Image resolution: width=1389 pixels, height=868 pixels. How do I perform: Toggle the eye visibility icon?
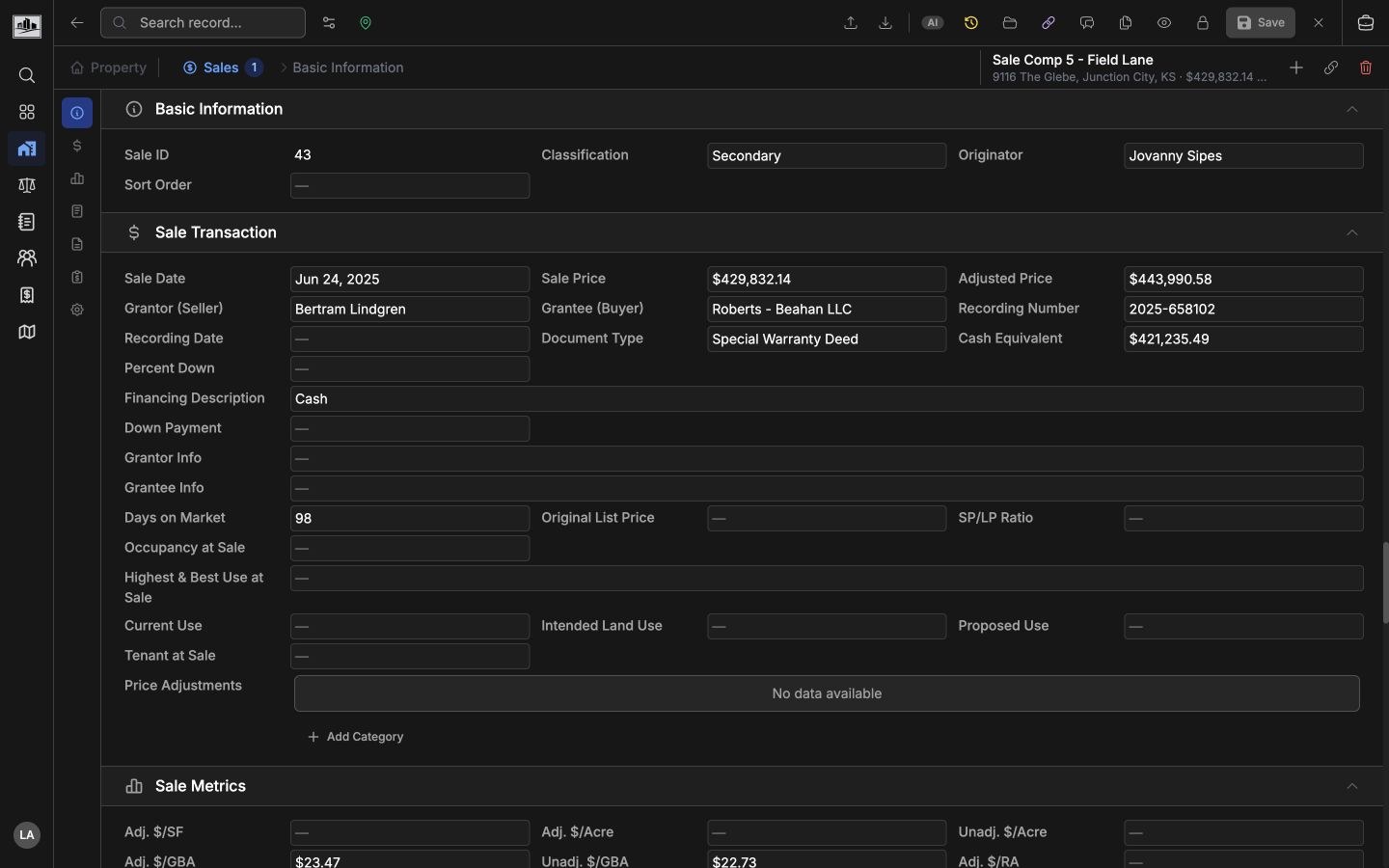tap(1165, 23)
